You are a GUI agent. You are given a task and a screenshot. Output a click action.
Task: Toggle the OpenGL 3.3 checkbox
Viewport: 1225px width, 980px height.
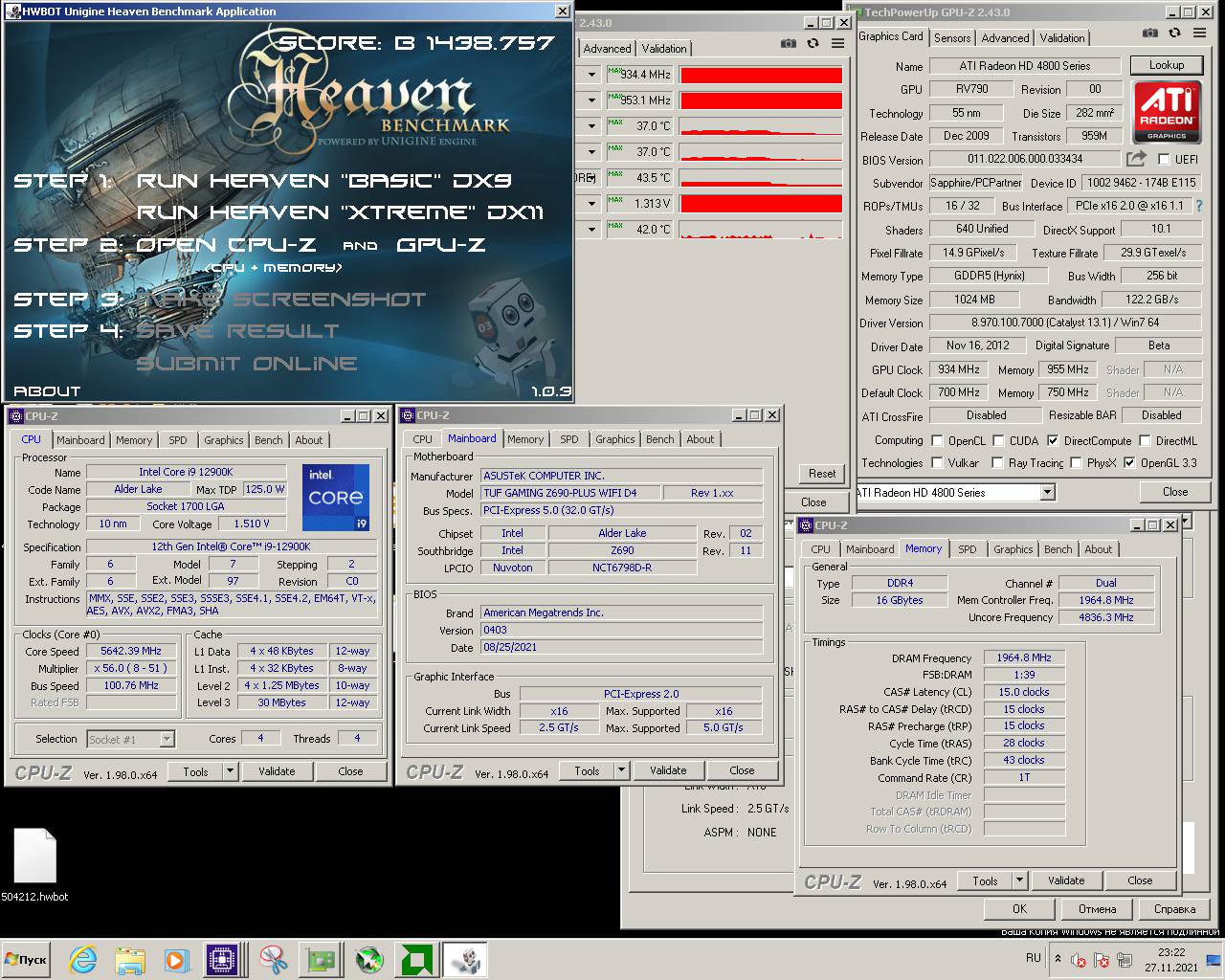coord(1129,463)
